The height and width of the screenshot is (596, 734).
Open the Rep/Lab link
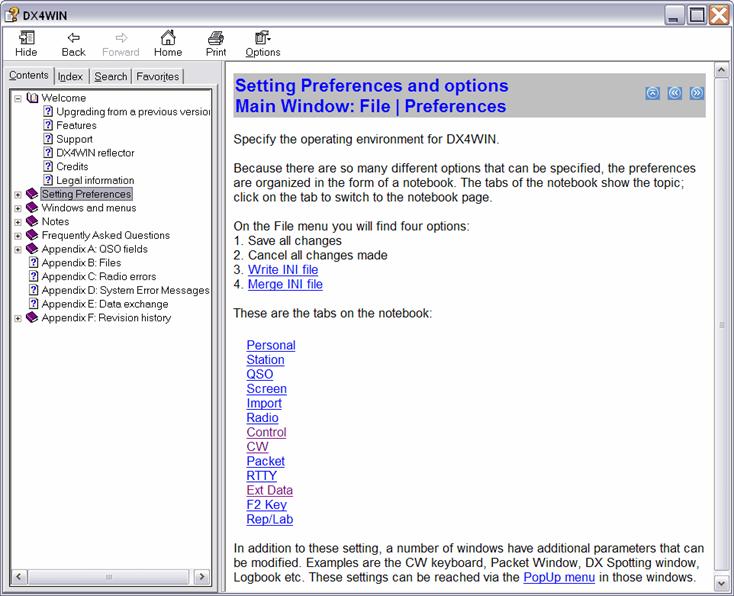click(x=270, y=519)
